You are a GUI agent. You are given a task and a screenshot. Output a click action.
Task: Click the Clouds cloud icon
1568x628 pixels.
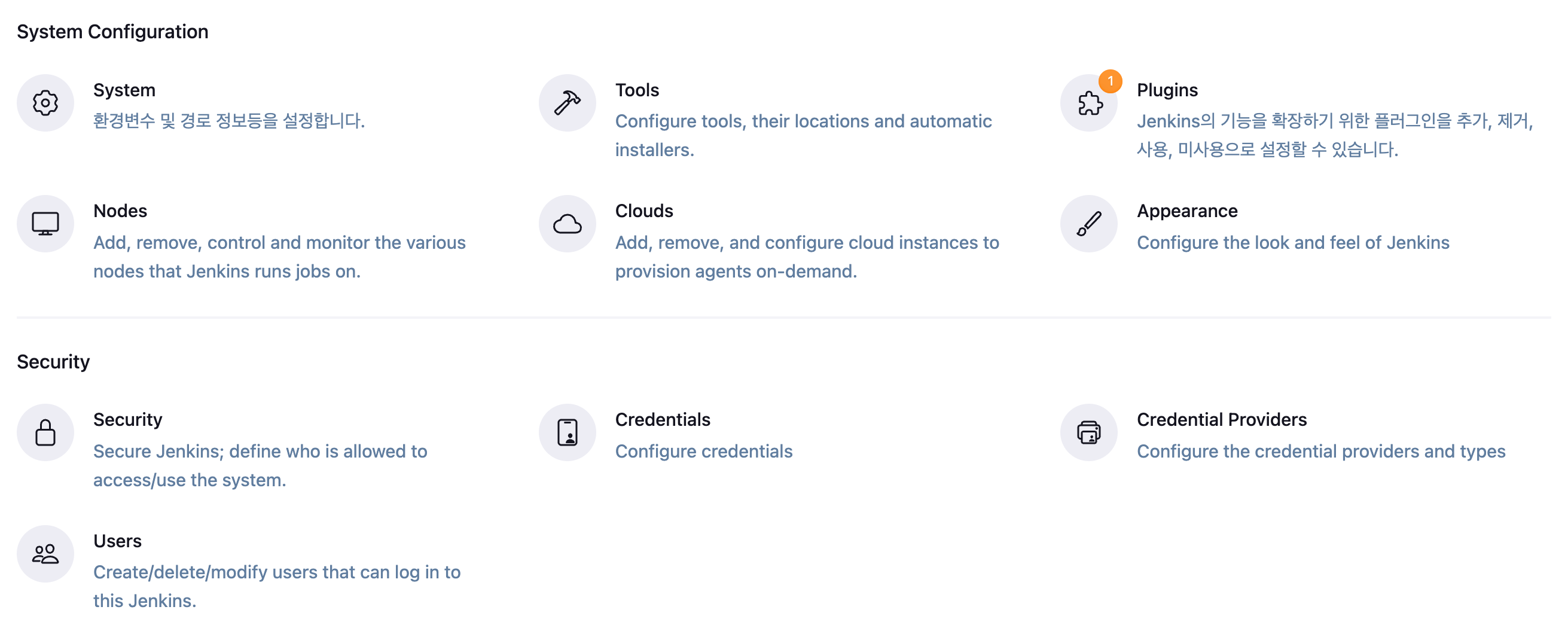tap(567, 223)
